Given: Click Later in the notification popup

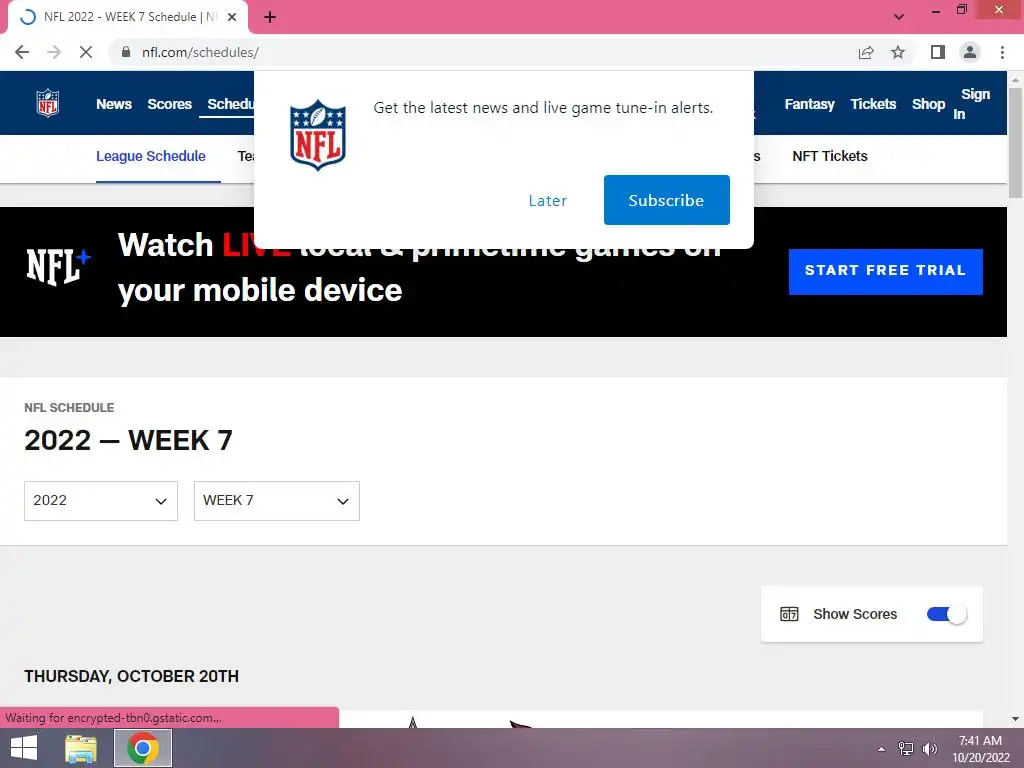Looking at the screenshot, I should 547,200.
